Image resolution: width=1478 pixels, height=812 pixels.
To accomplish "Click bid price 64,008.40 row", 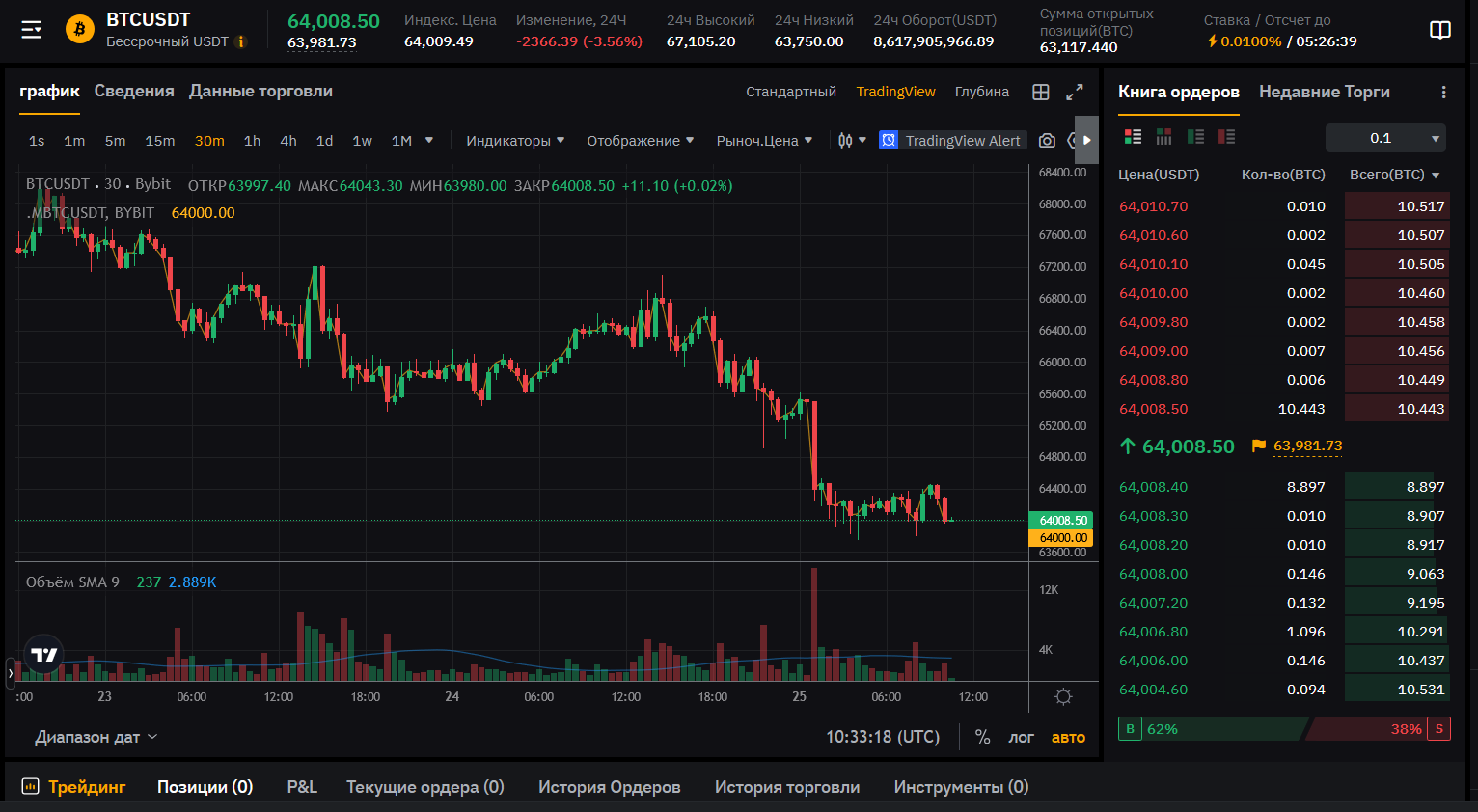I will (x=1283, y=487).
